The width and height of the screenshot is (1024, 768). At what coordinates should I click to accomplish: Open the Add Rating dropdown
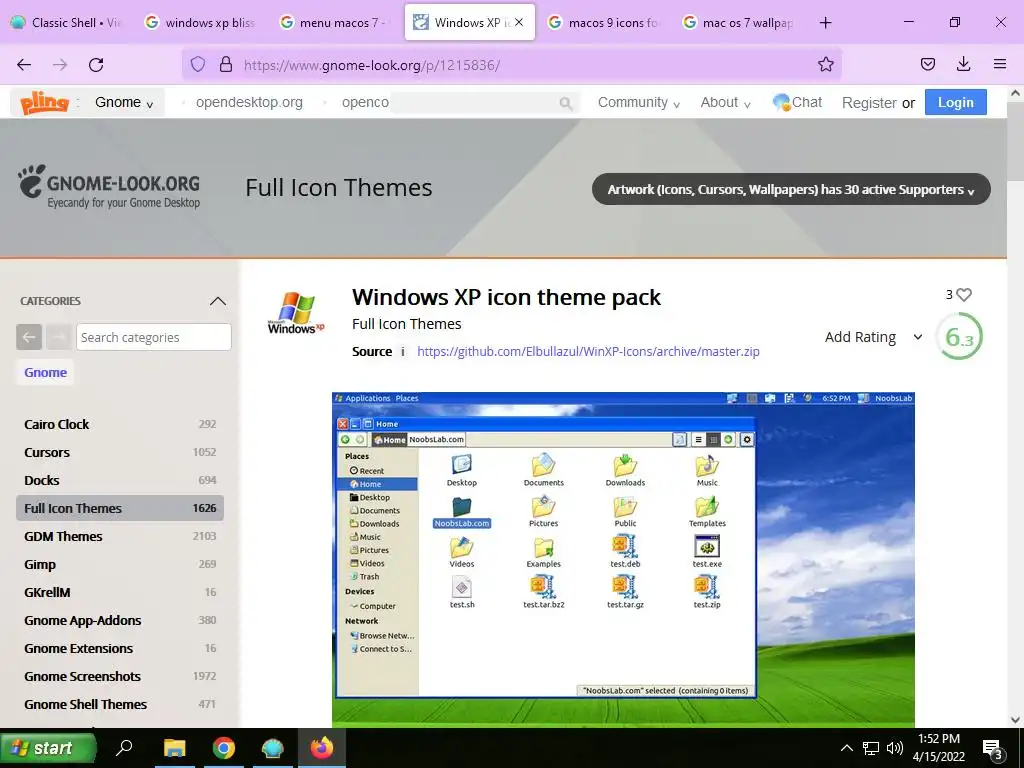pyautogui.click(x=874, y=337)
